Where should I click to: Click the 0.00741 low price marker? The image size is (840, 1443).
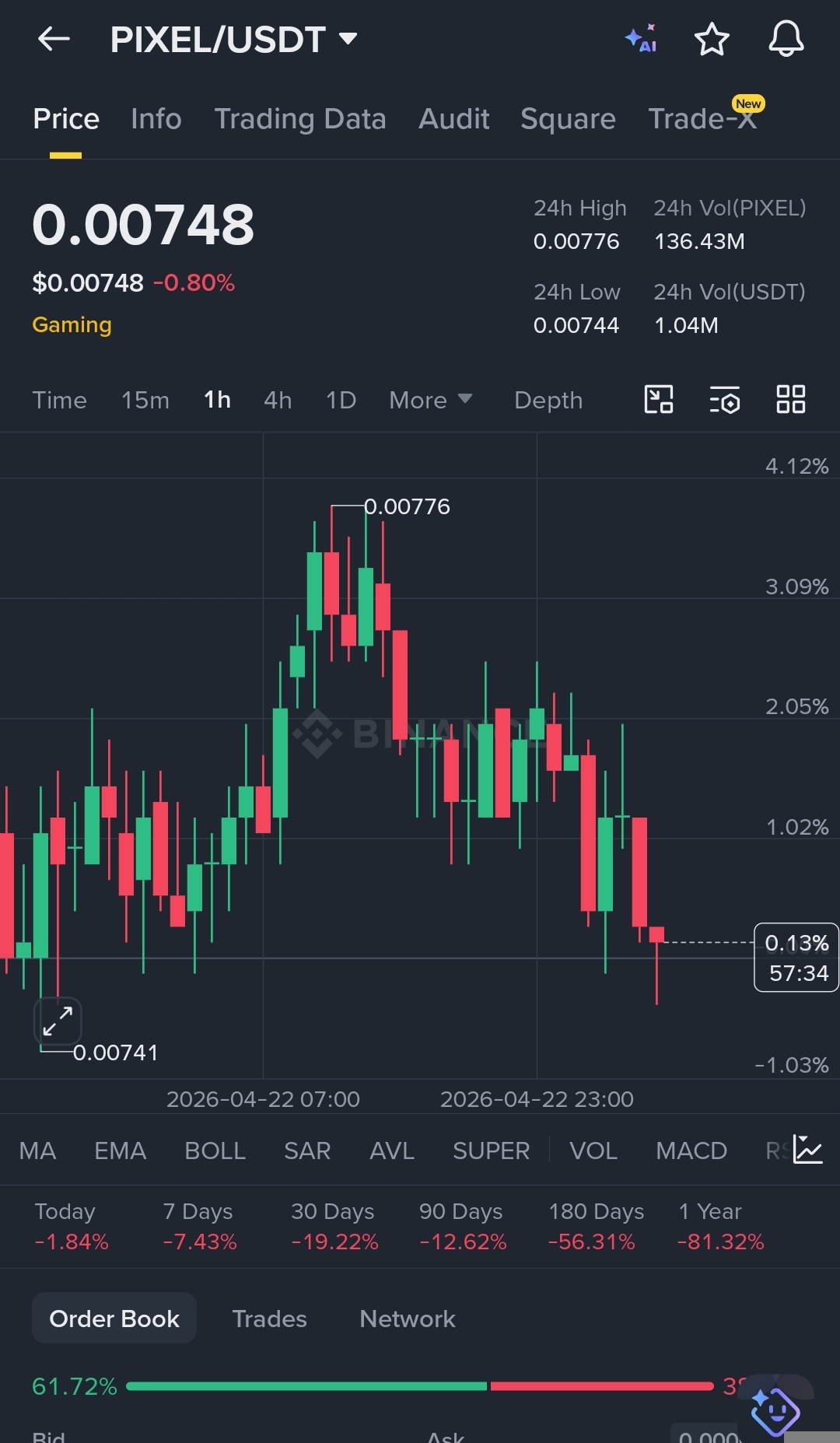(x=115, y=1052)
